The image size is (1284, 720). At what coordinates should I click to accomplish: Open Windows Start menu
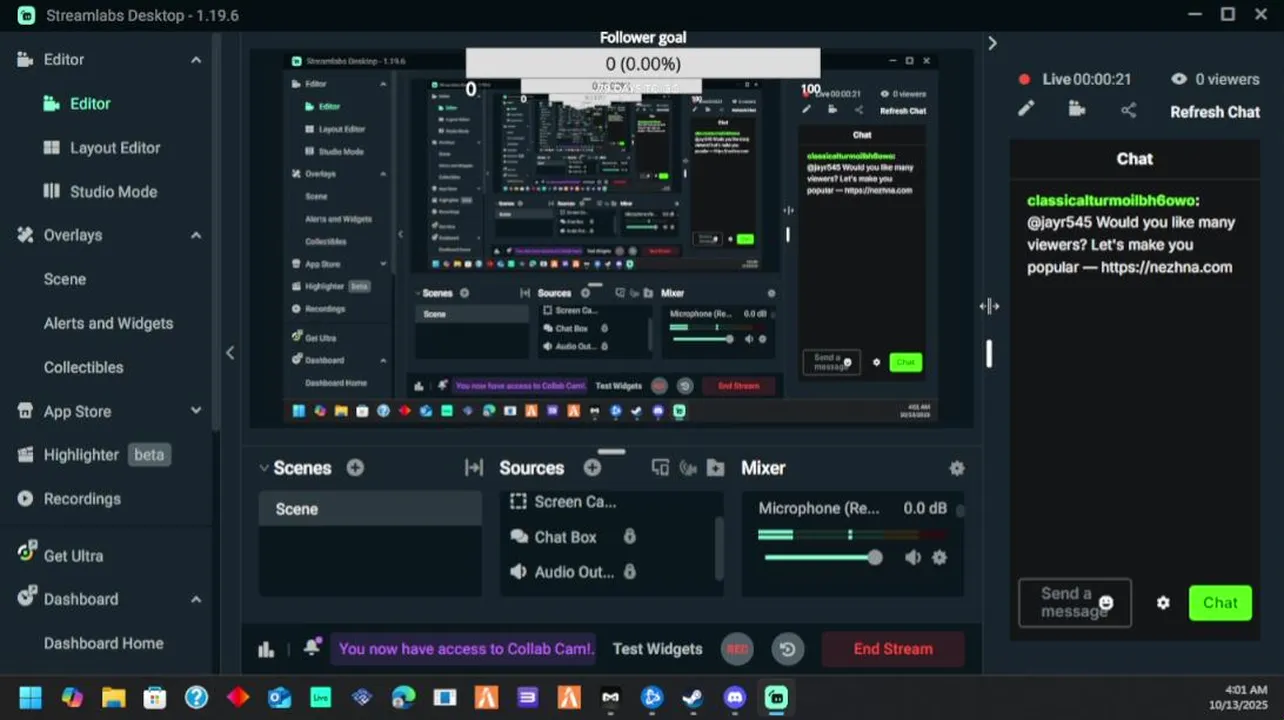[x=29, y=697]
